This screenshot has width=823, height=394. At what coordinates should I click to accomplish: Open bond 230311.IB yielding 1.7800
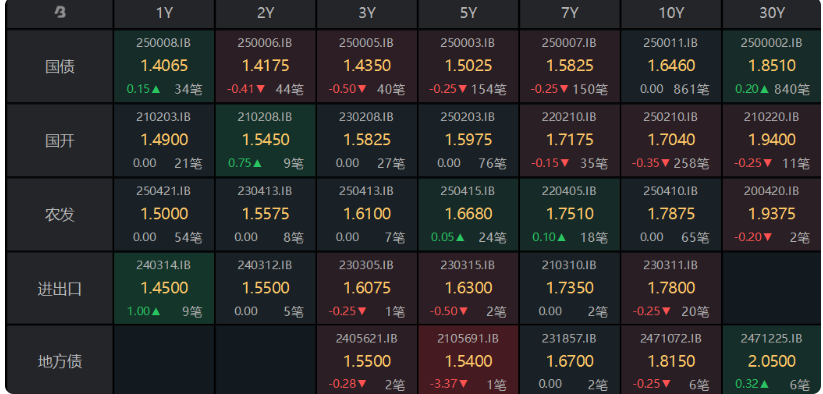(x=671, y=289)
